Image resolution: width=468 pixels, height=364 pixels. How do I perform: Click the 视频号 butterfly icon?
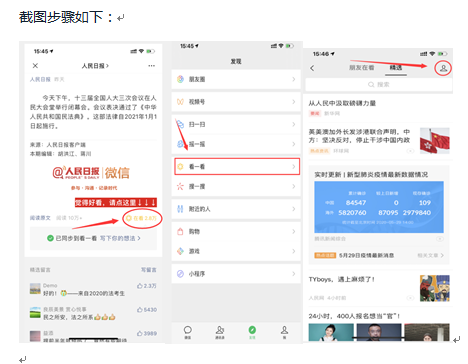[180, 102]
